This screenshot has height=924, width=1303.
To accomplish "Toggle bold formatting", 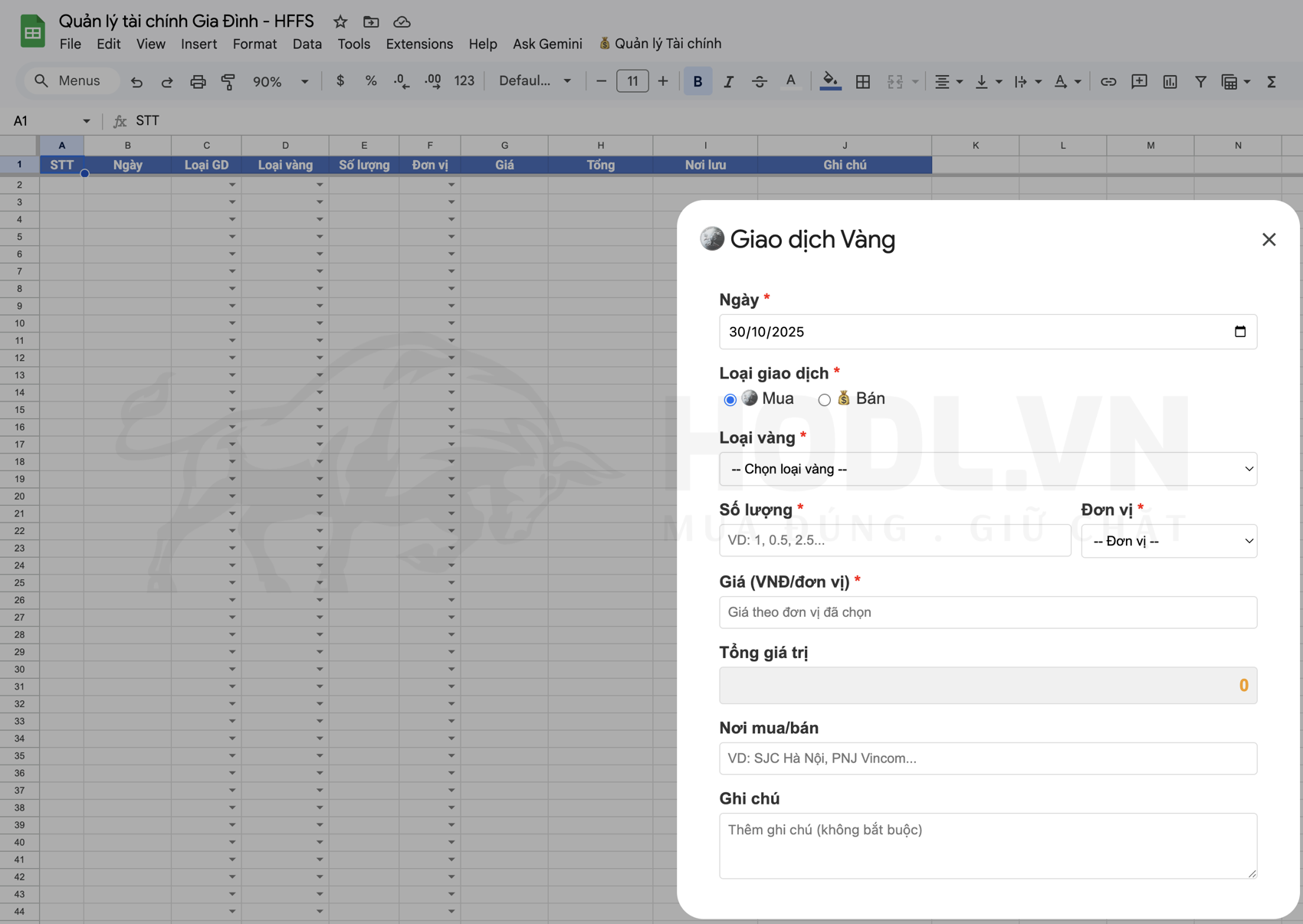I will [697, 80].
